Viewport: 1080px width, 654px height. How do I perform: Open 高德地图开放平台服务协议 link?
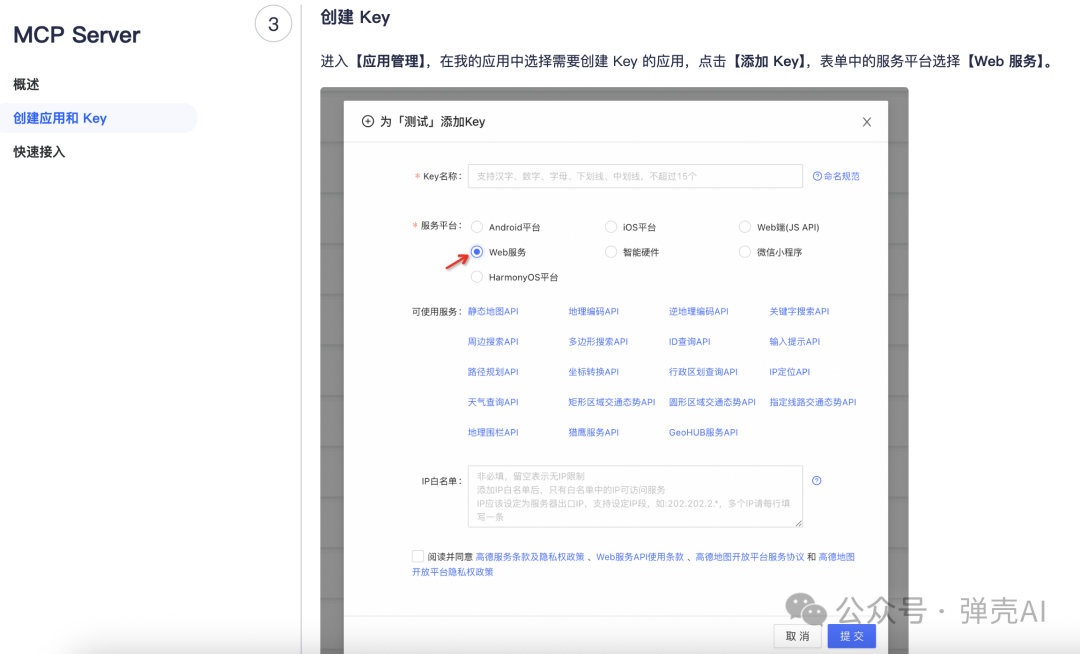coord(749,557)
